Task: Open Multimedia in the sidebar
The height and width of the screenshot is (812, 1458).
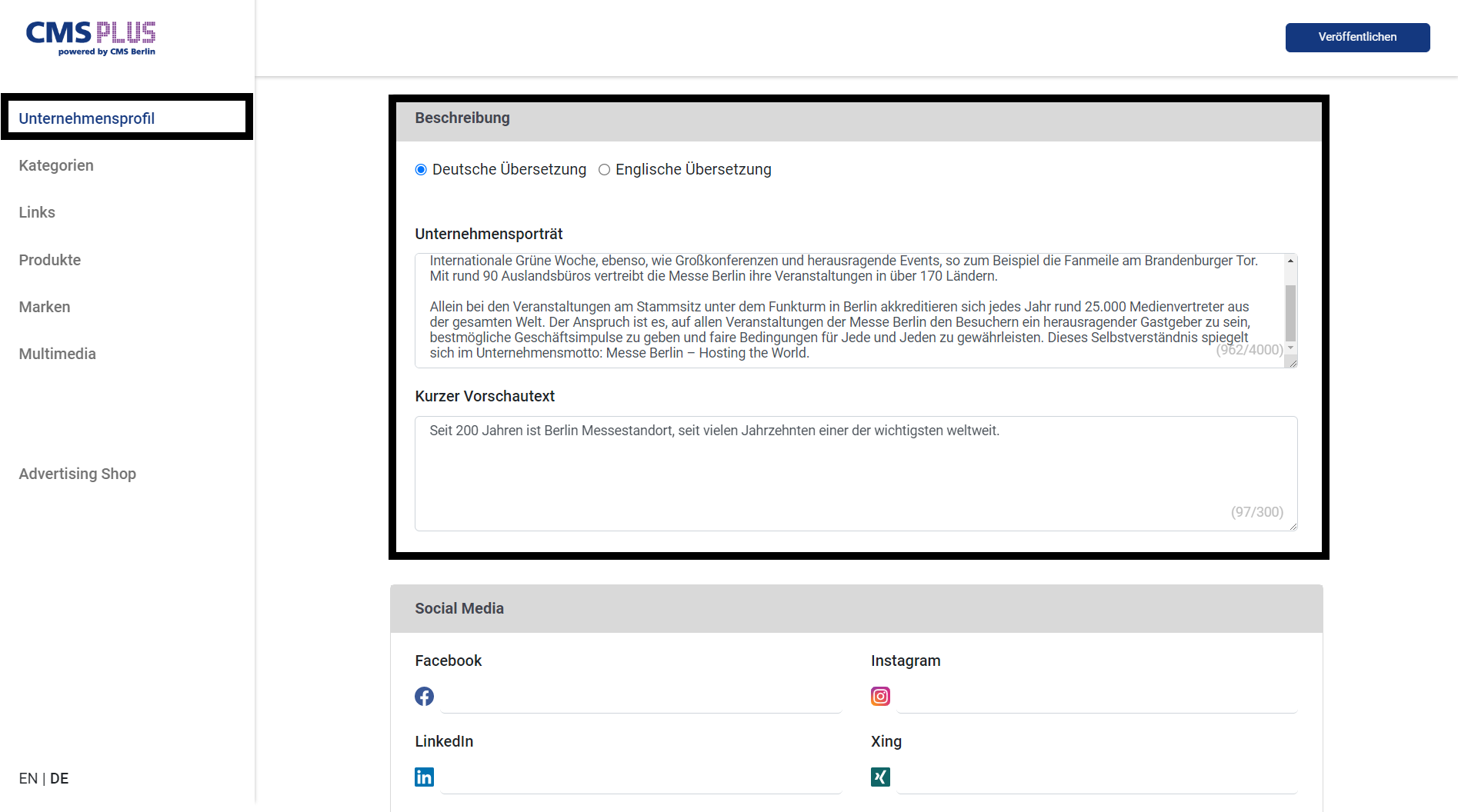Action: click(58, 354)
